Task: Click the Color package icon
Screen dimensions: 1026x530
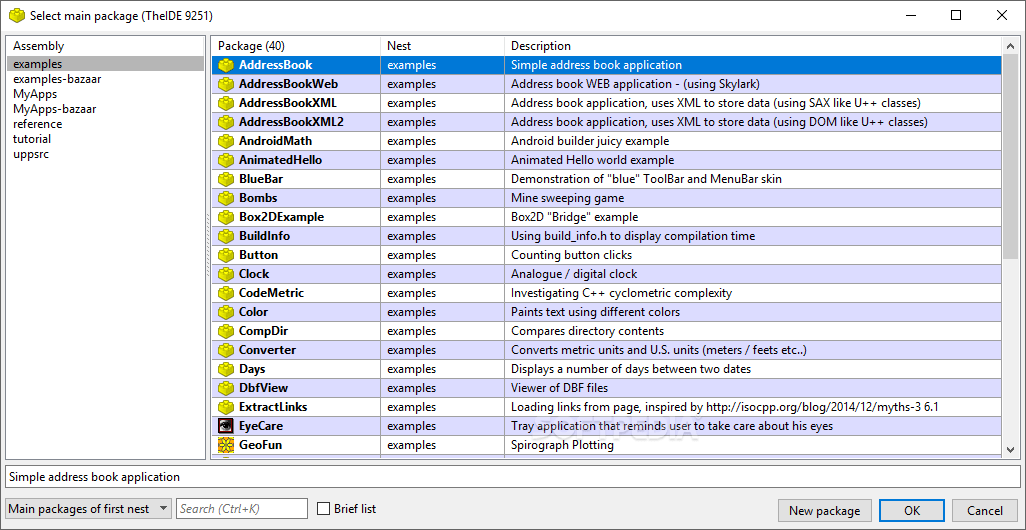Action: point(226,312)
